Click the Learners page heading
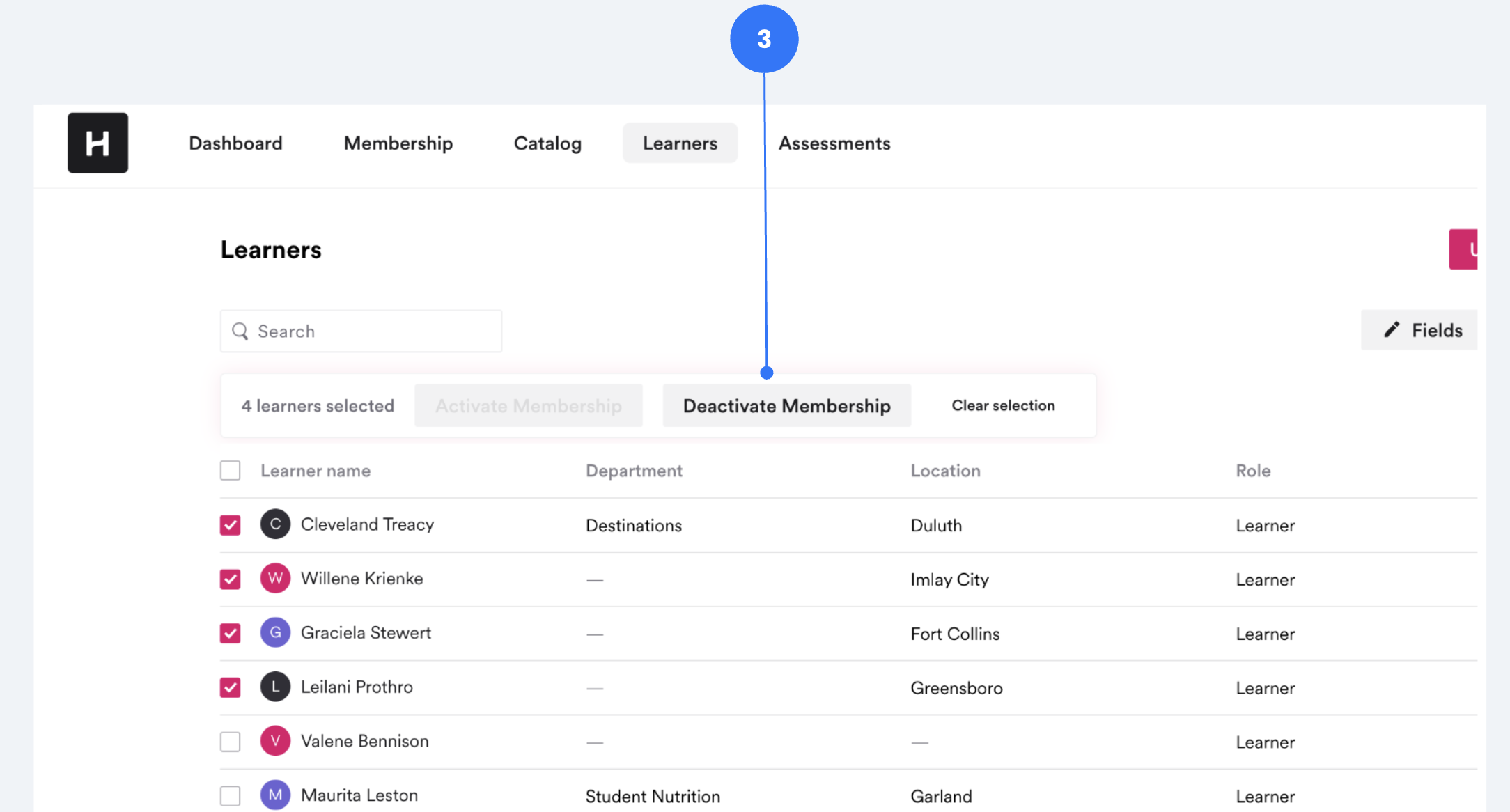This screenshot has height=812, width=1510. point(271,250)
